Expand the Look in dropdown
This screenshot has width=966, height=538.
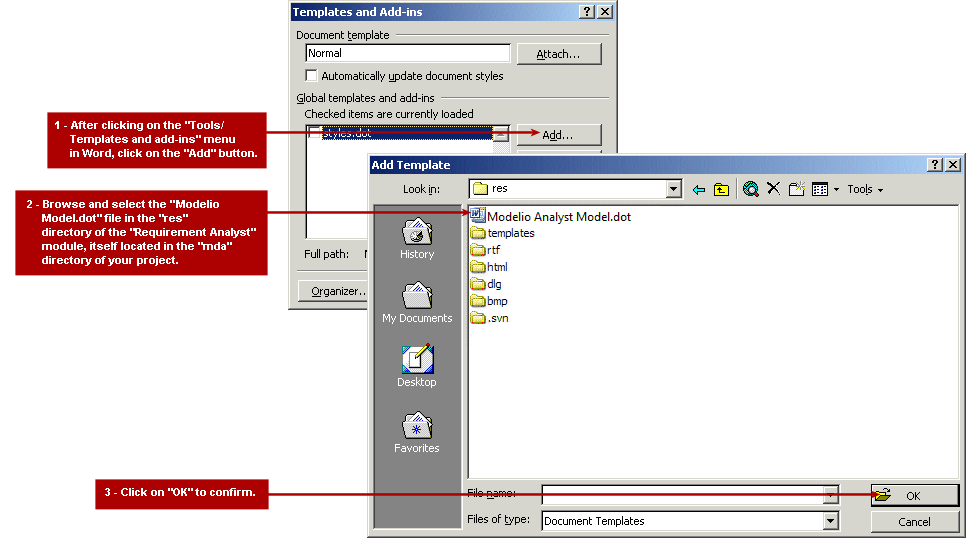(673, 189)
